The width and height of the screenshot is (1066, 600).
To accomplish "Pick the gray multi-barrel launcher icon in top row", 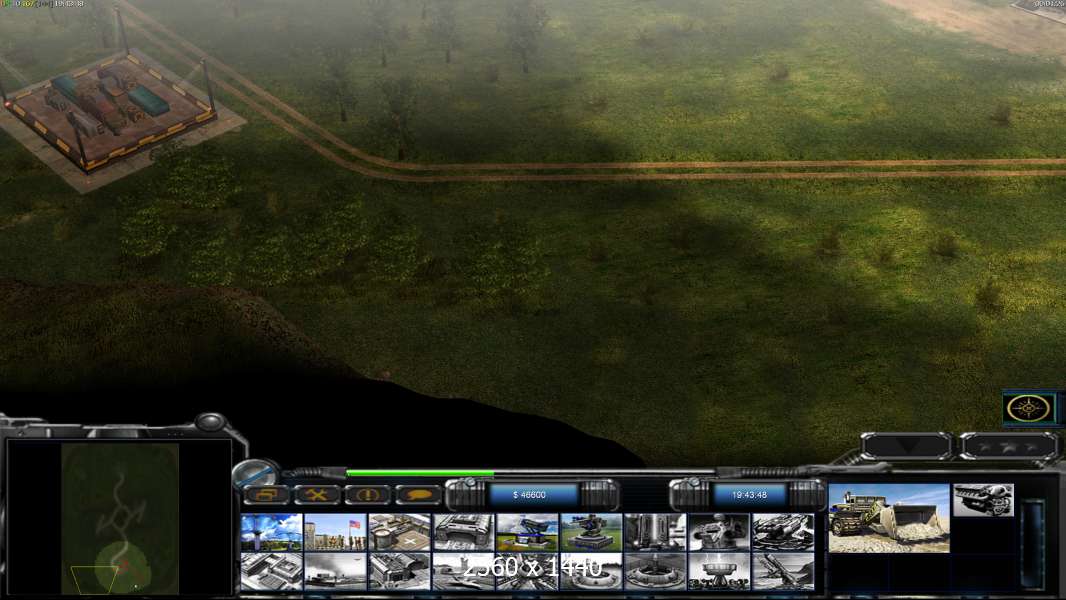I will click(783, 531).
